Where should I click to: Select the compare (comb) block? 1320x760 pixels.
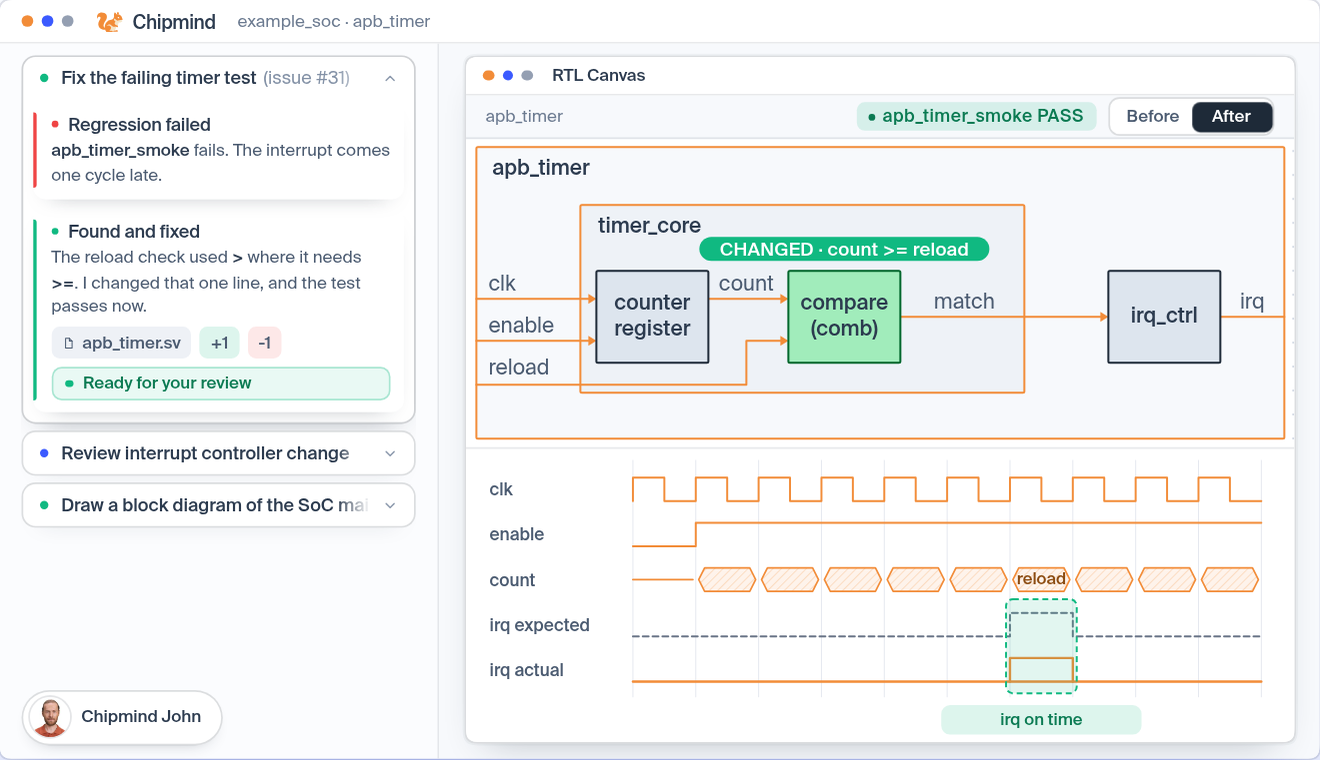point(844,316)
